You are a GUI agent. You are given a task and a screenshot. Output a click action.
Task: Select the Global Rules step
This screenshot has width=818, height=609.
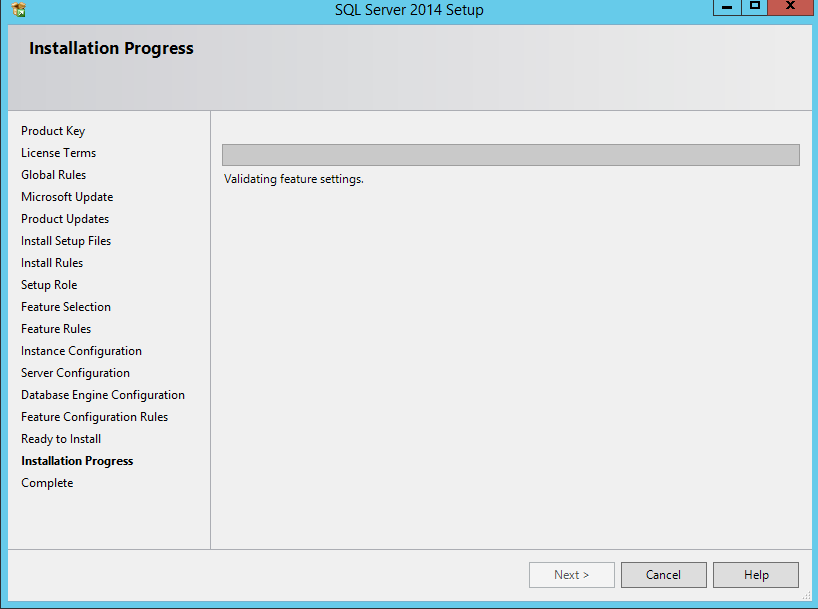(53, 175)
